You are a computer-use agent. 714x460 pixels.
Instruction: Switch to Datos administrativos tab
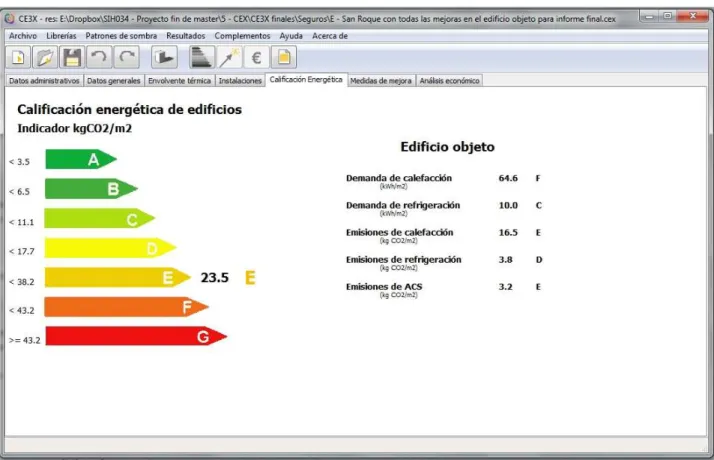tap(44, 81)
